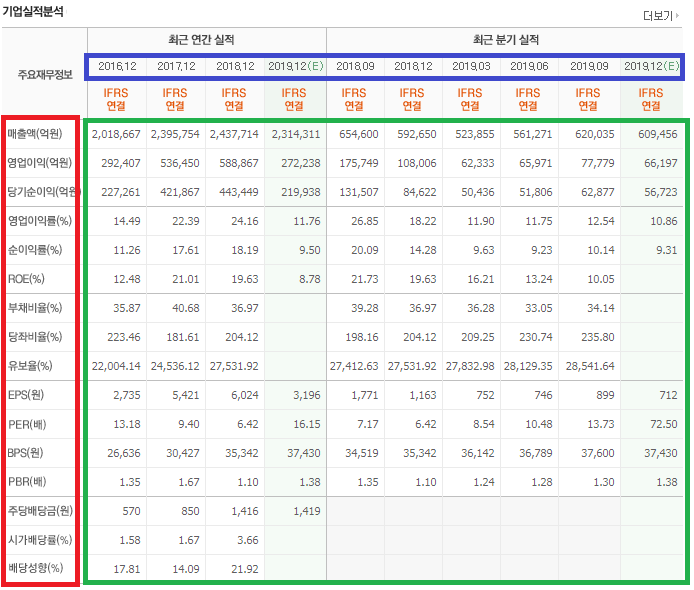
Task: Select the PER(배) row label
Action: [27, 424]
